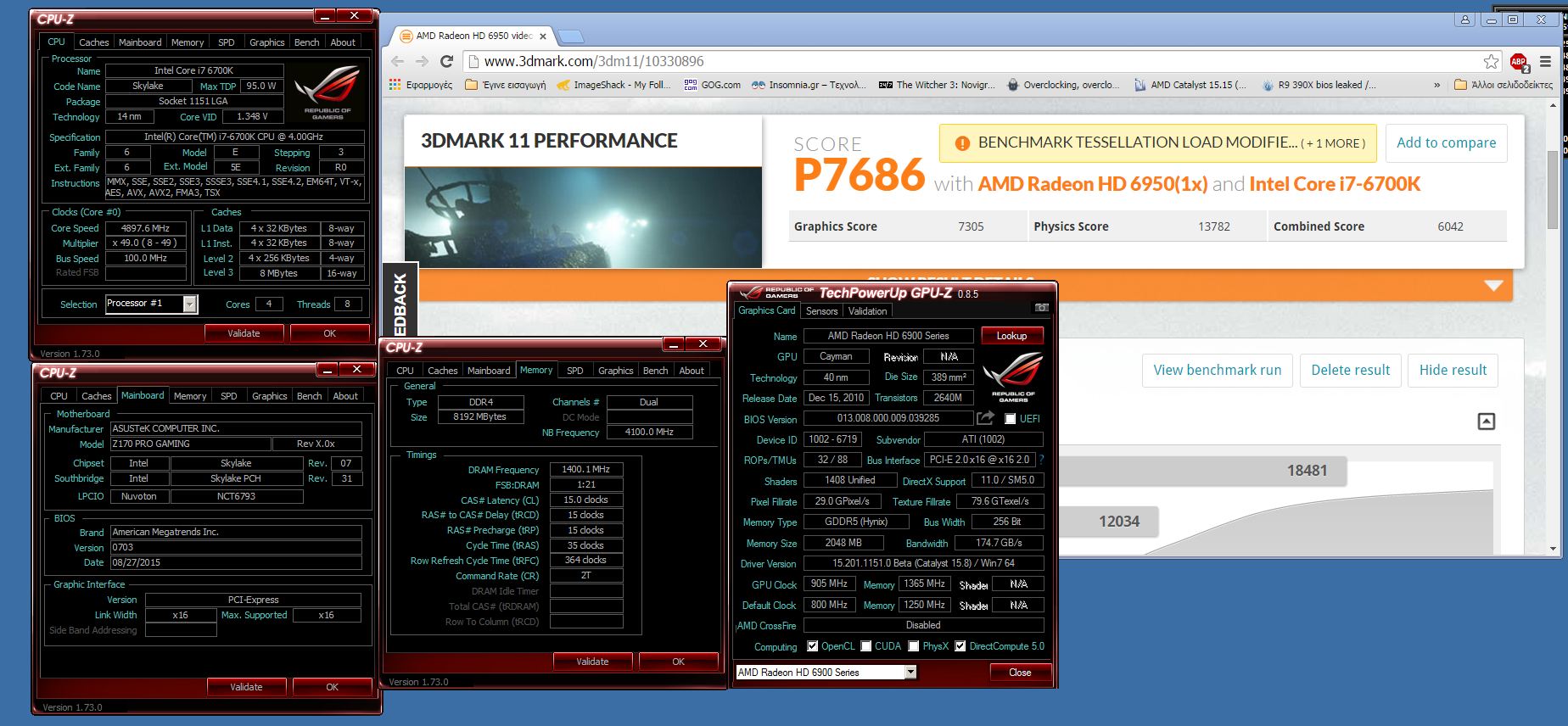Click Validate in the top CPU-Z window
This screenshot has height=726, width=1568.
[244, 333]
